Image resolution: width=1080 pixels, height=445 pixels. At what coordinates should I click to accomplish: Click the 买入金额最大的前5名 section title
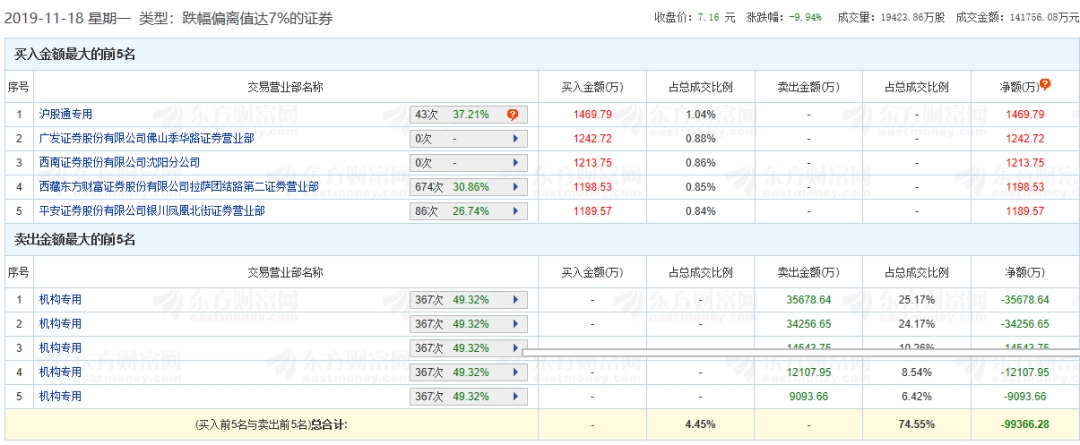[x=74, y=54]
